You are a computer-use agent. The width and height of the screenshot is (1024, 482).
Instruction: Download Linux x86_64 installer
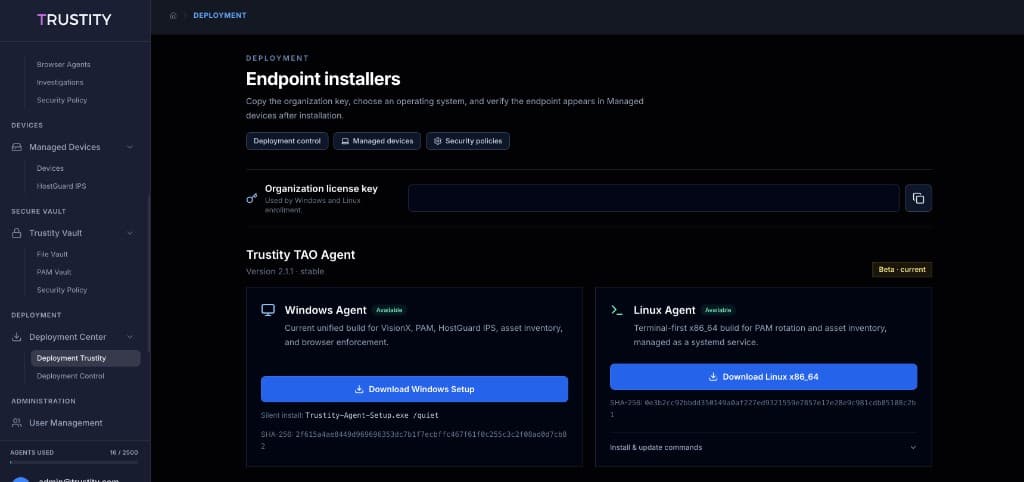pyautogui.click(x=763, y=377)
